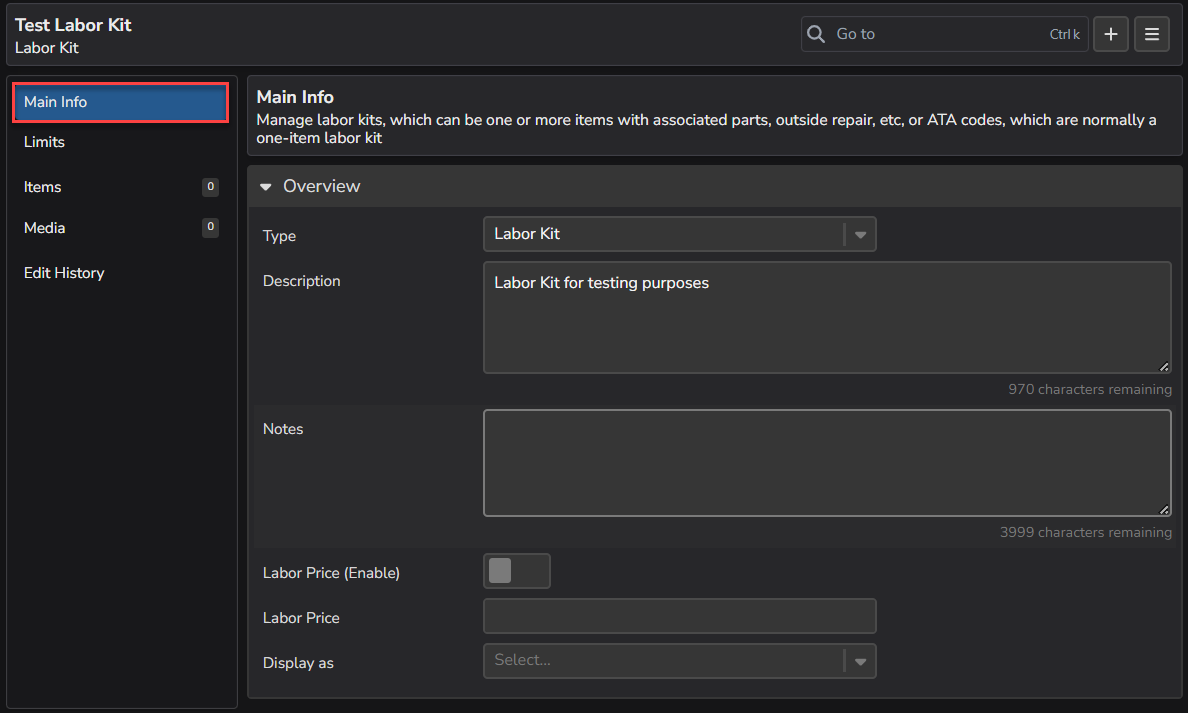Click the Media count badge showing 0
Screen dimensions: 1188x713
click(210, 227)
